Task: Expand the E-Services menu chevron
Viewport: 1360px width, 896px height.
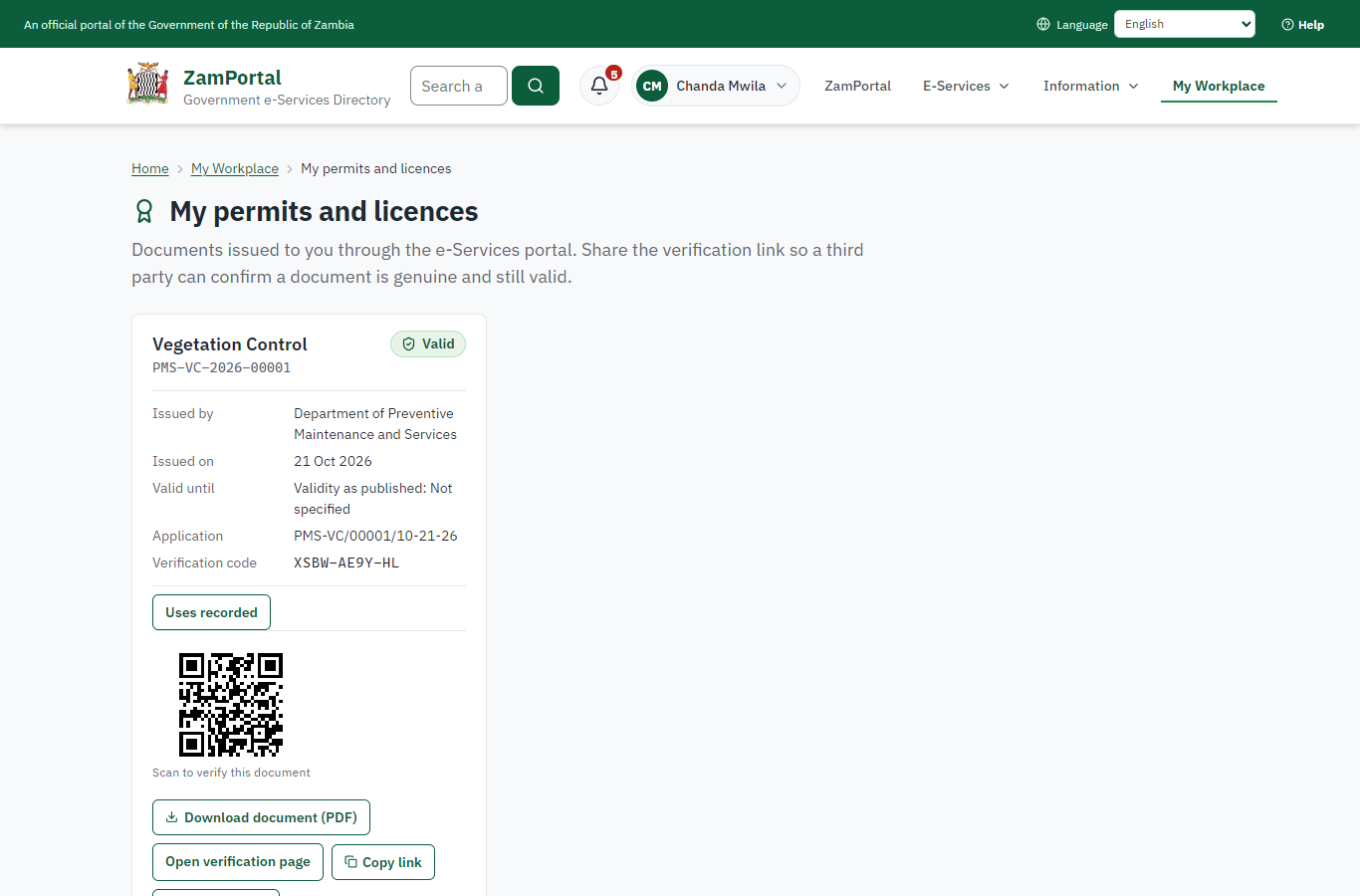Action: click(x=1004, y=86)
